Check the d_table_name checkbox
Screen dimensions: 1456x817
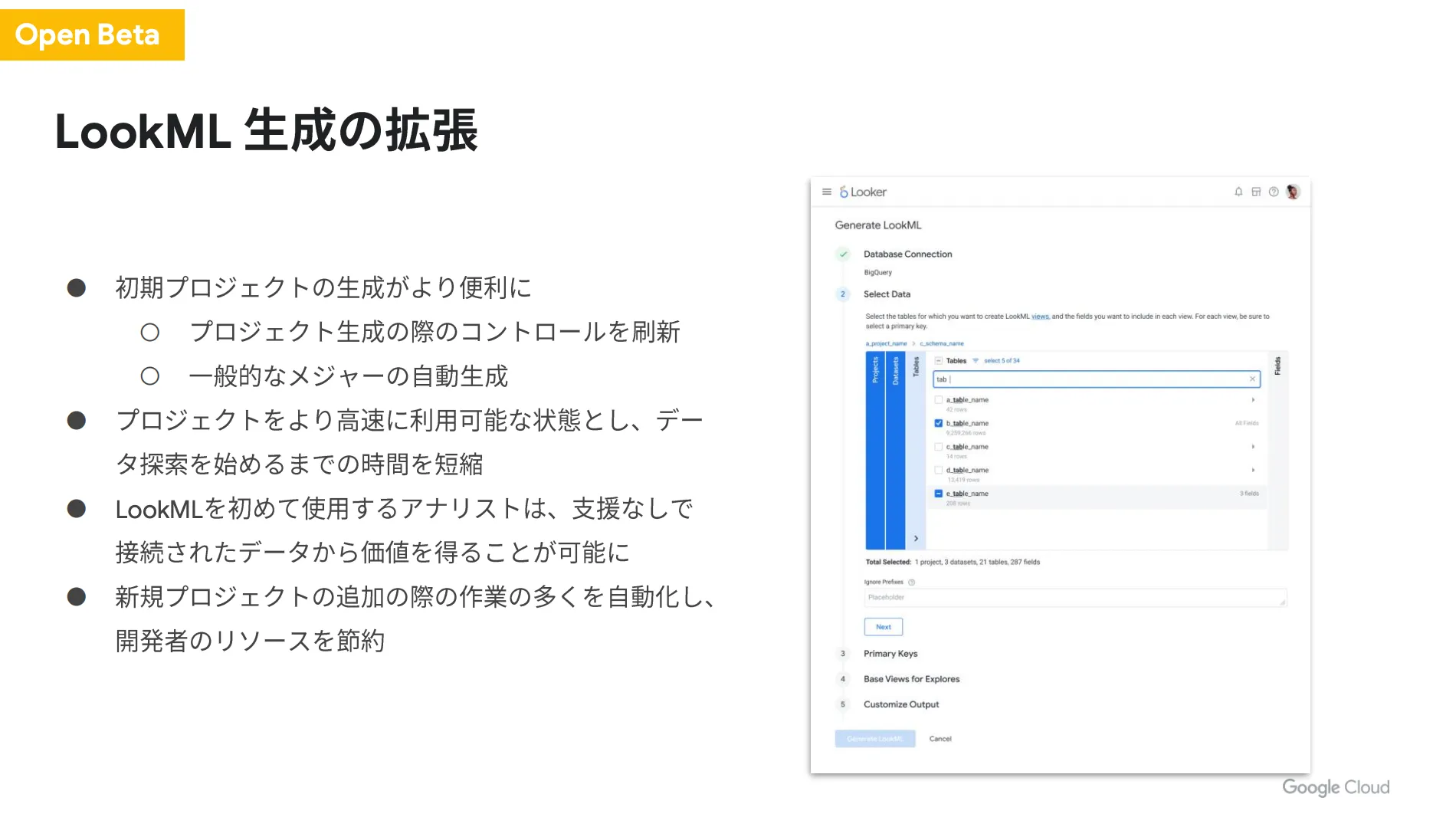(x=939, y=470)
